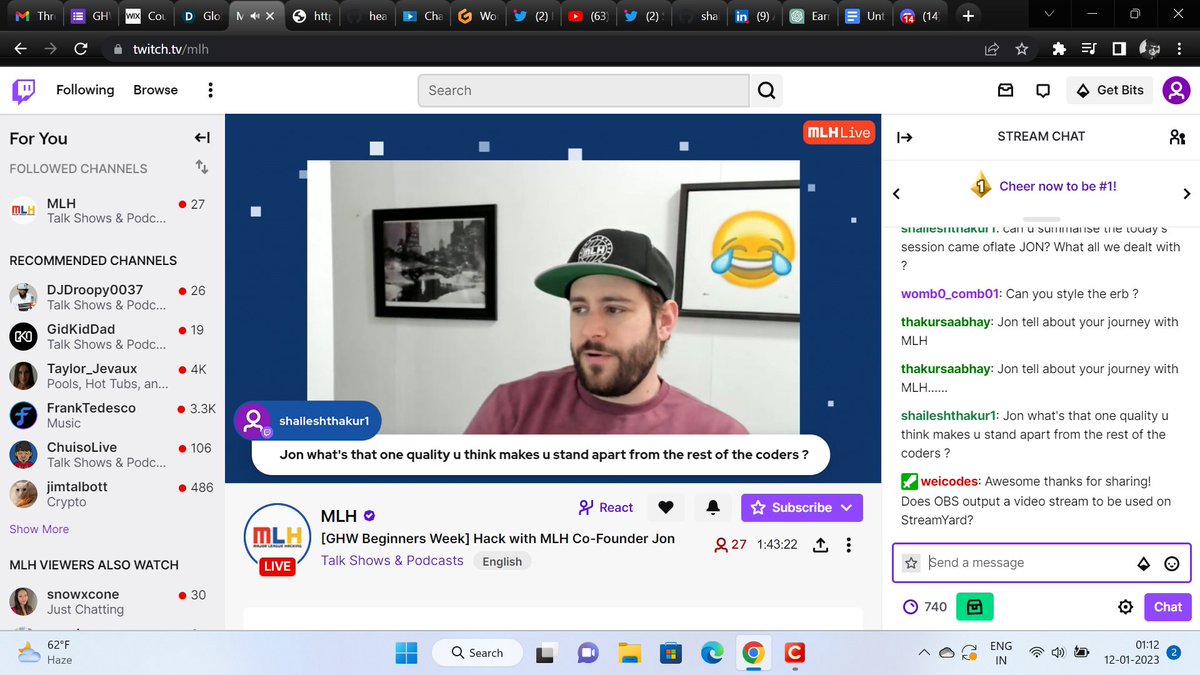Viewport: 1200px width, 675px height.
Task: Open the whispers speech bubble icon
Action: pos(1043,90)
